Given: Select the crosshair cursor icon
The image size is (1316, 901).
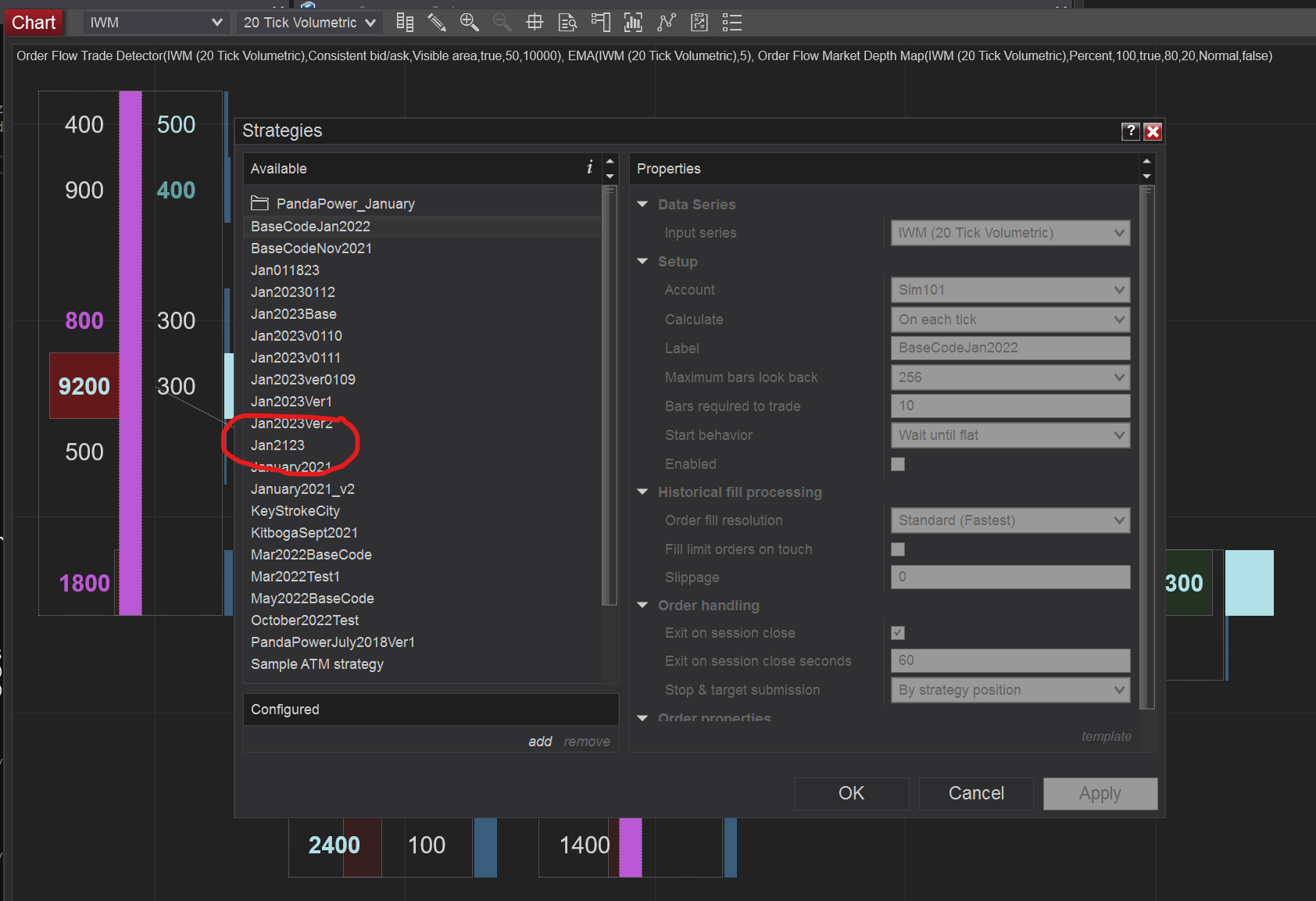Looking at the screenshot, I should pos(535,23).
